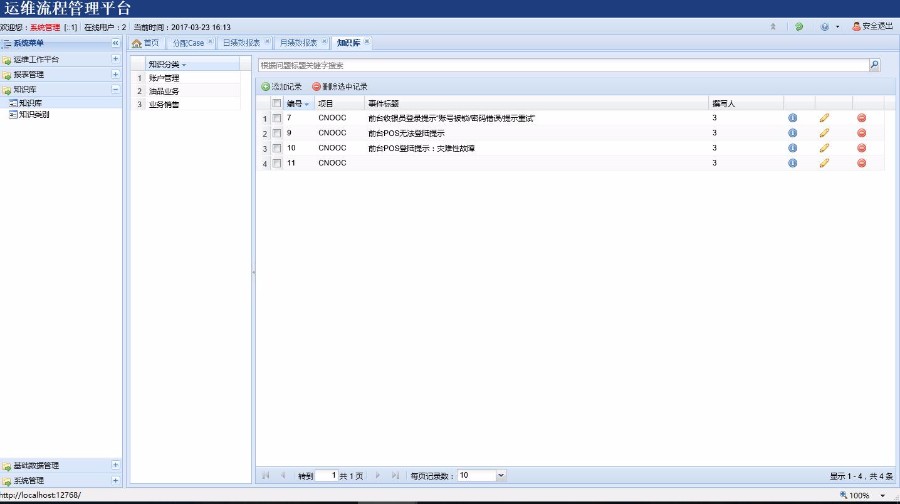Edit record number 11 with pencil icon
This screenshot has width=900, height=504.
(824, 163)
